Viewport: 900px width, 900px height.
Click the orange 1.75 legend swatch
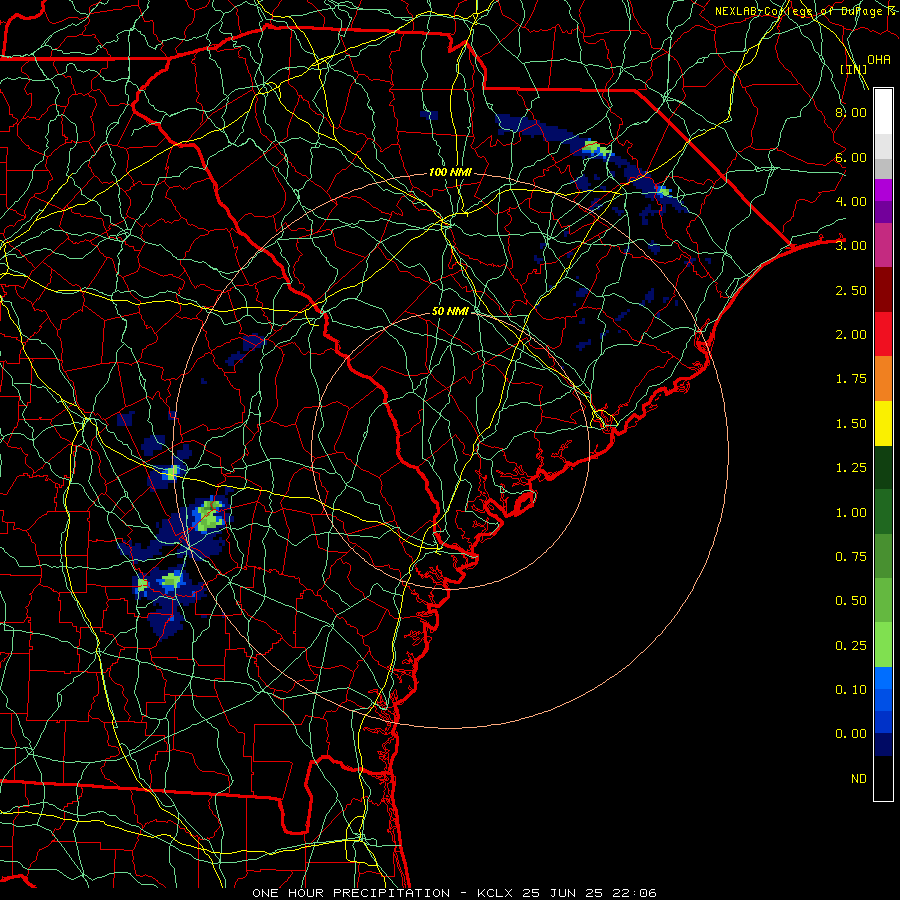point(883,379)
